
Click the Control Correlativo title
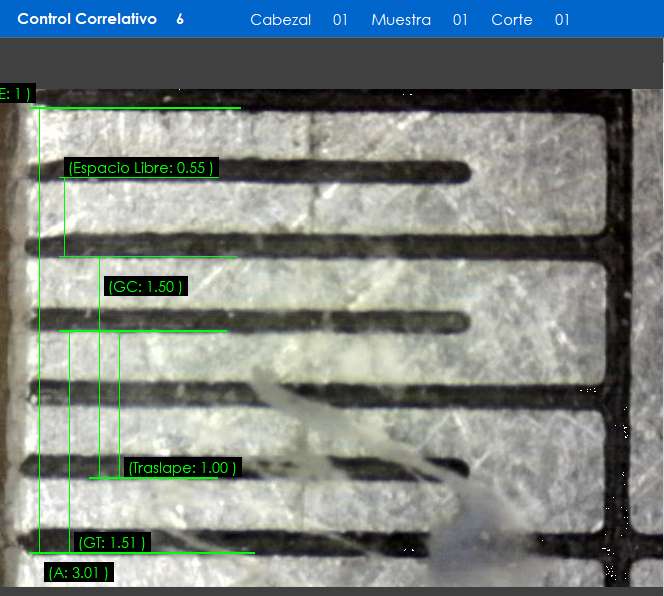pyautogui.click(x=87, y=19)
